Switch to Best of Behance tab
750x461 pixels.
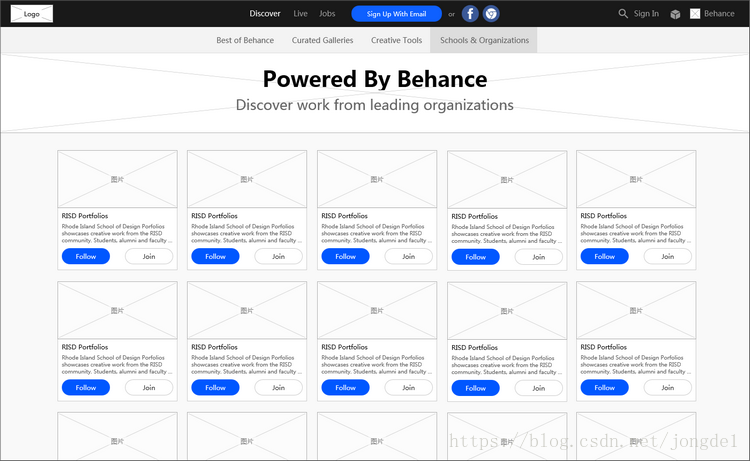coord(245,40)
